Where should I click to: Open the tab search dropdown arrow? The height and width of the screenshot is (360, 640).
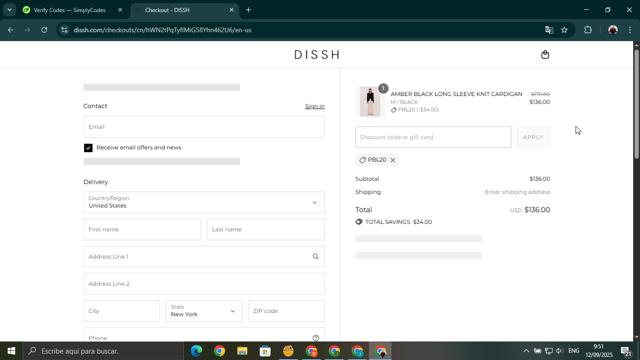9,10
